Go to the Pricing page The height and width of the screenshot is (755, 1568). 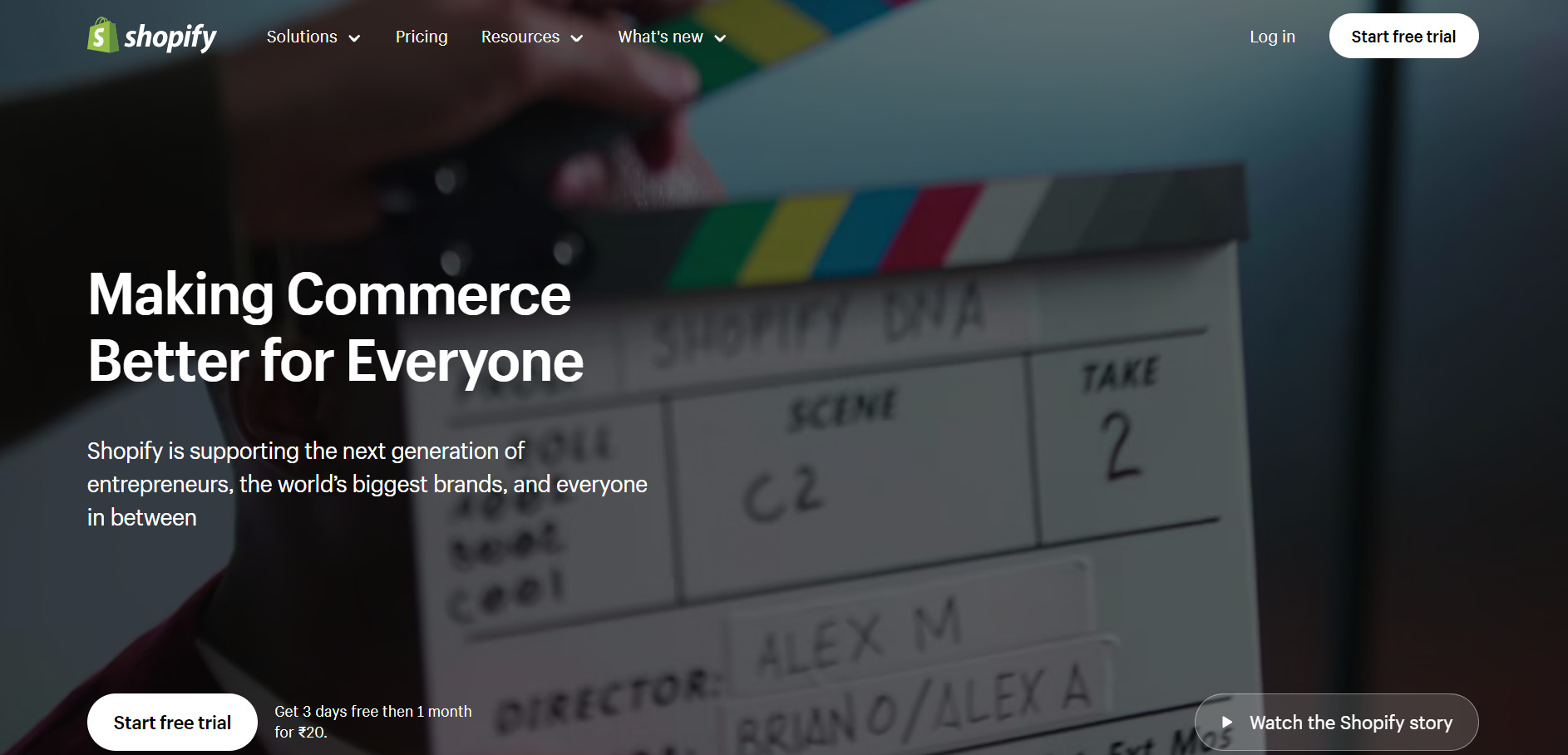(x=422, y=37)
